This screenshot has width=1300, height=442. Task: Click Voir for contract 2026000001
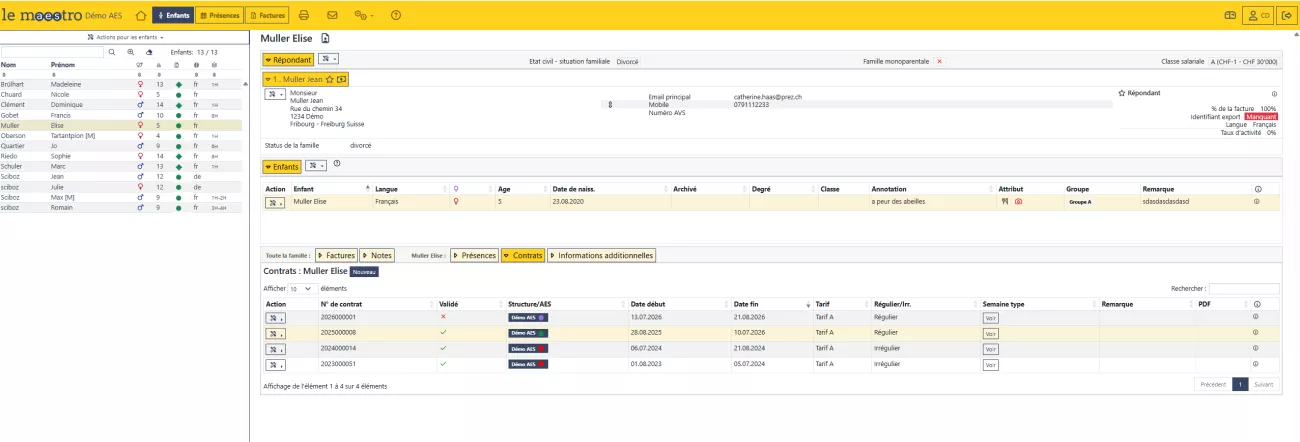pos(990,318)
